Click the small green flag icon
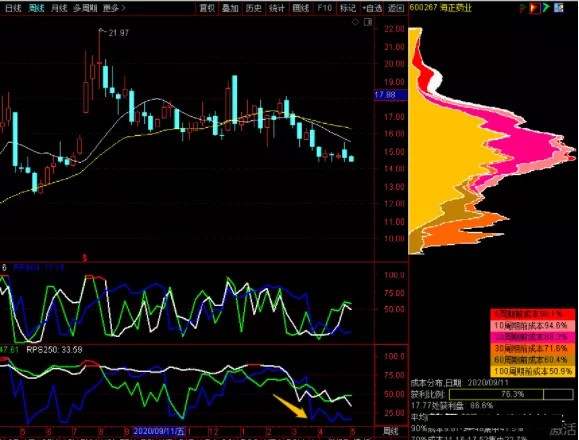 click(523, 8)
